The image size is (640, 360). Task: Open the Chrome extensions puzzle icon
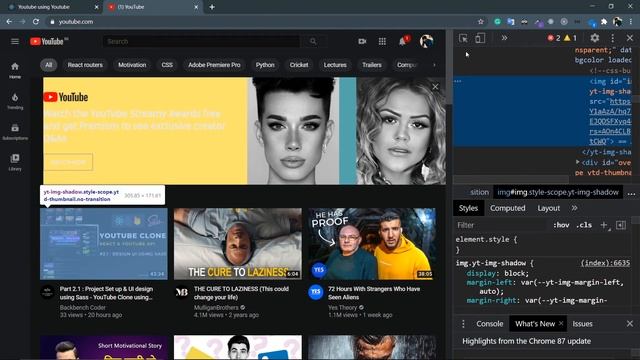tap(604, 22)
